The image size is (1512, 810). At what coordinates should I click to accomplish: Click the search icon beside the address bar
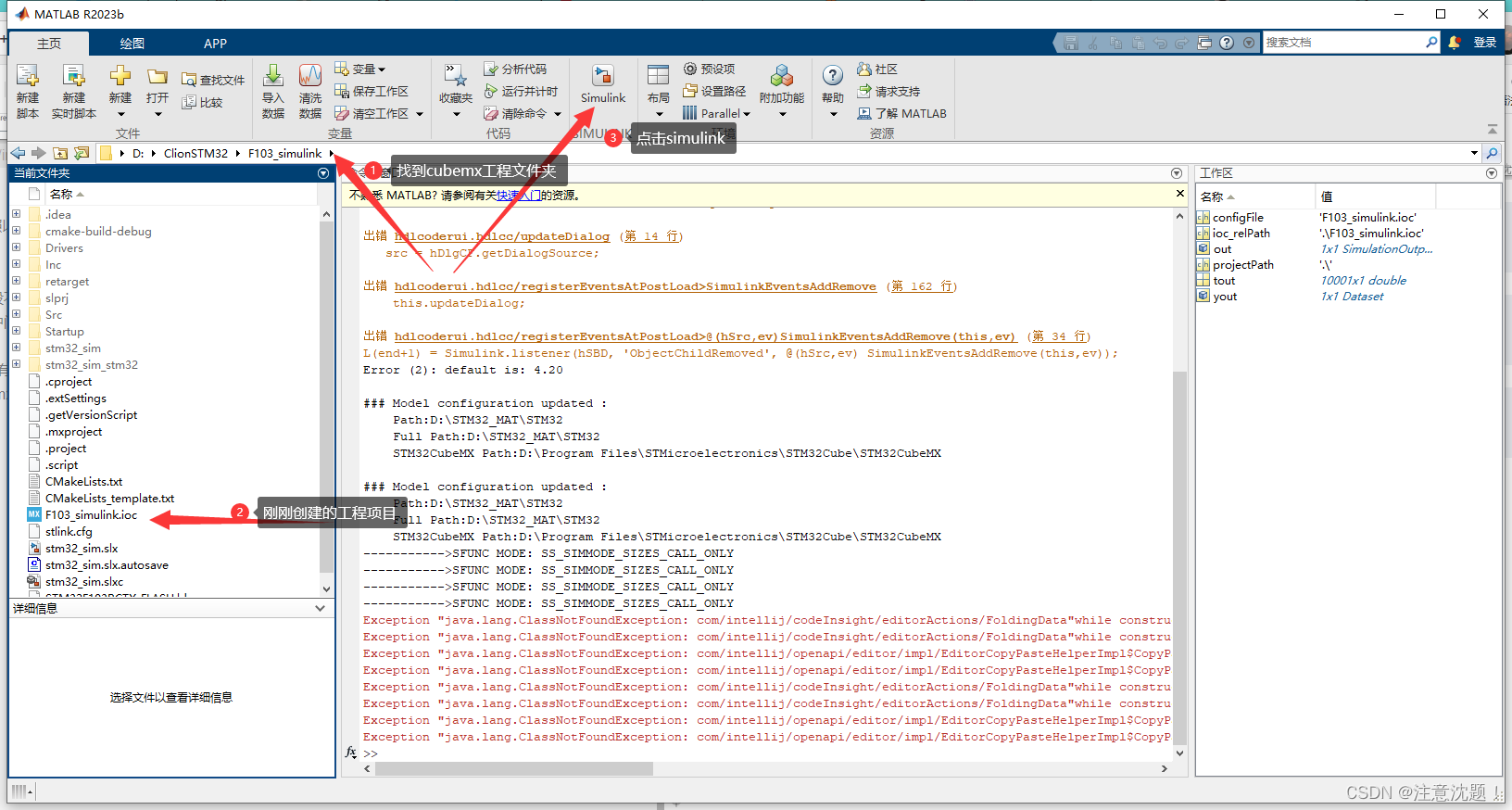[x=1492, y=153]
